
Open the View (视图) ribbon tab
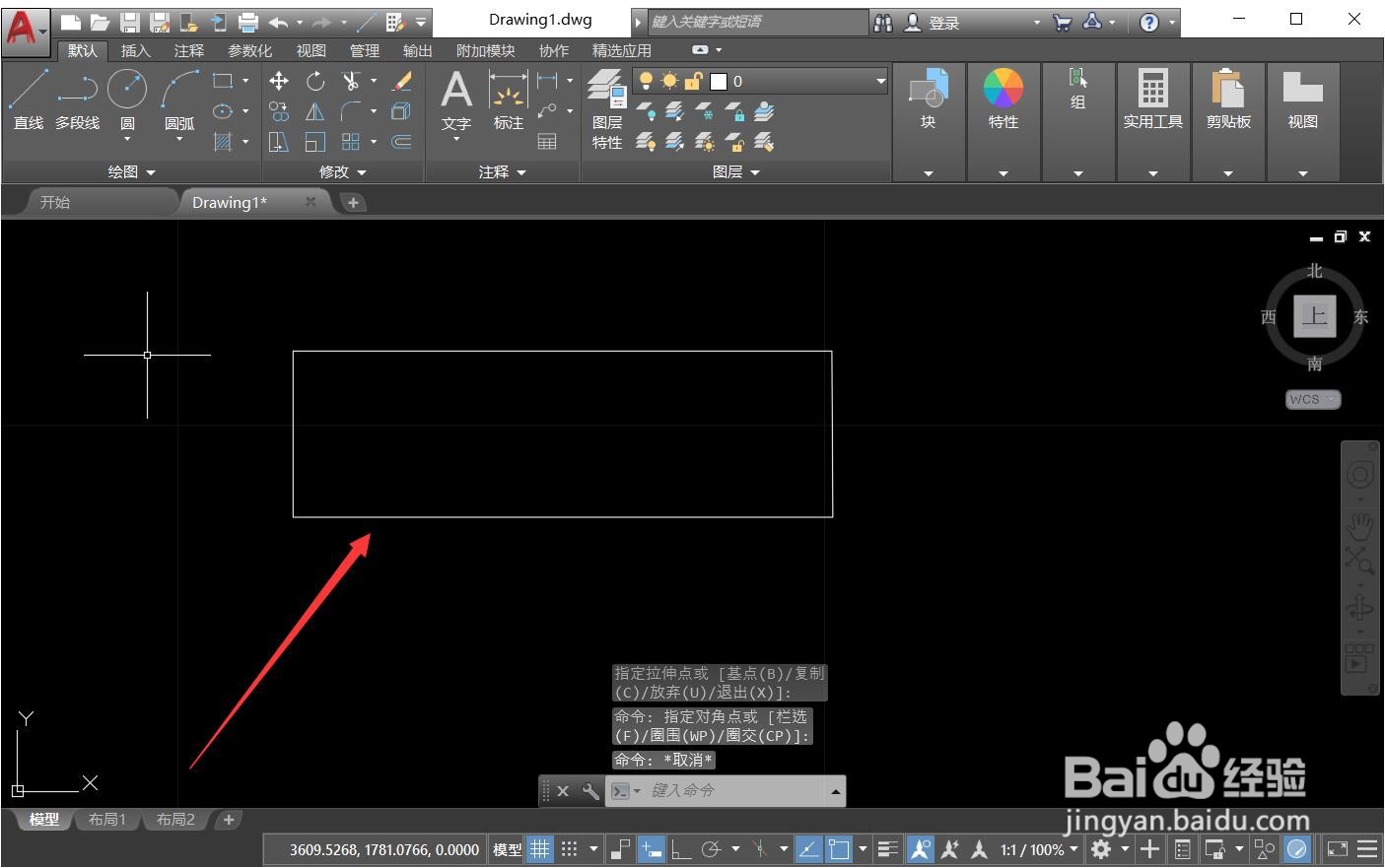pos(312,50)
